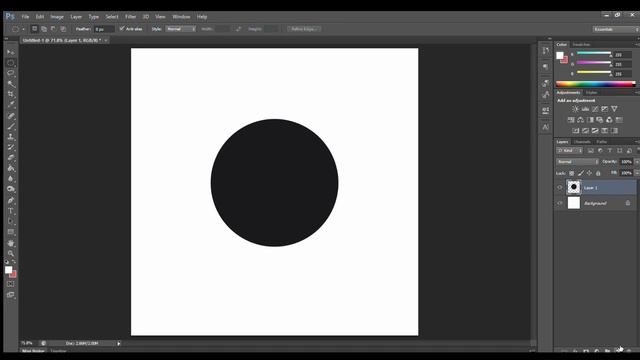Select the Dodge tool
The width and height of the screenshot is (640, 360).
(x=11, y=189)
